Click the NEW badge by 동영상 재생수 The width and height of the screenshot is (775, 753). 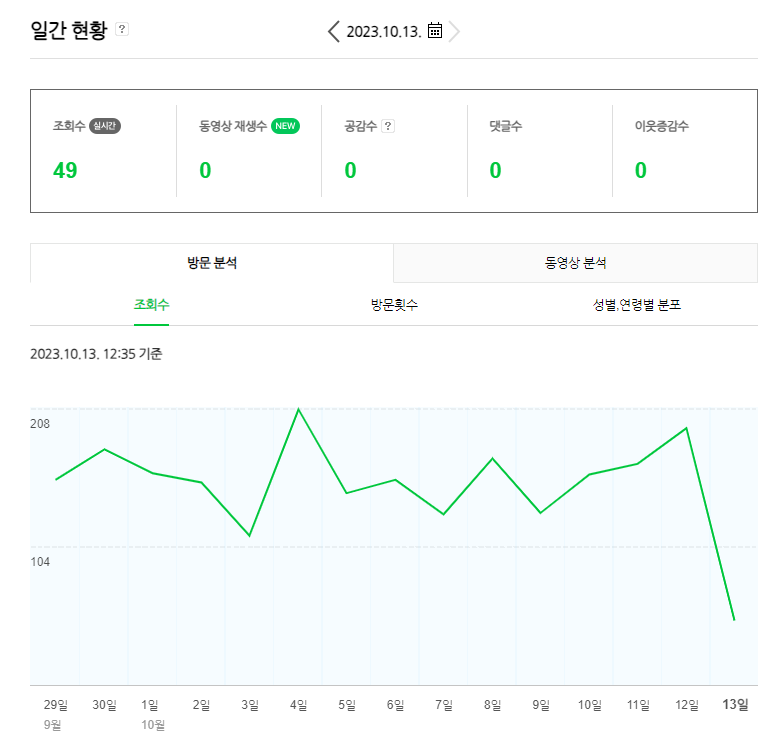coord(286,126)
